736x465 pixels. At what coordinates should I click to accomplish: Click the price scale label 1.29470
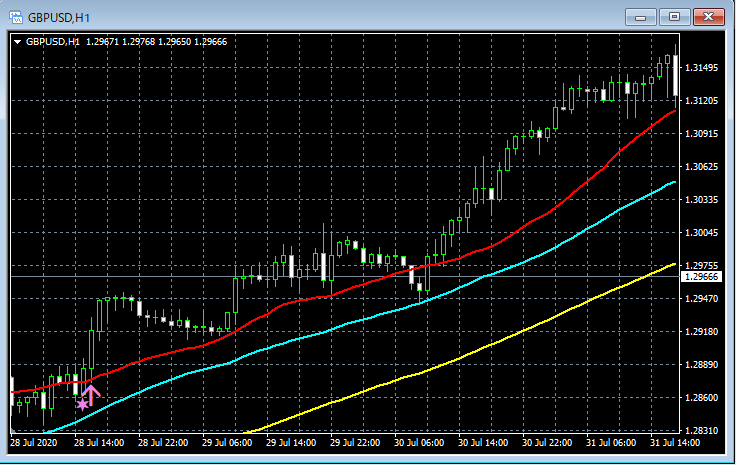[x=701, y=298]
